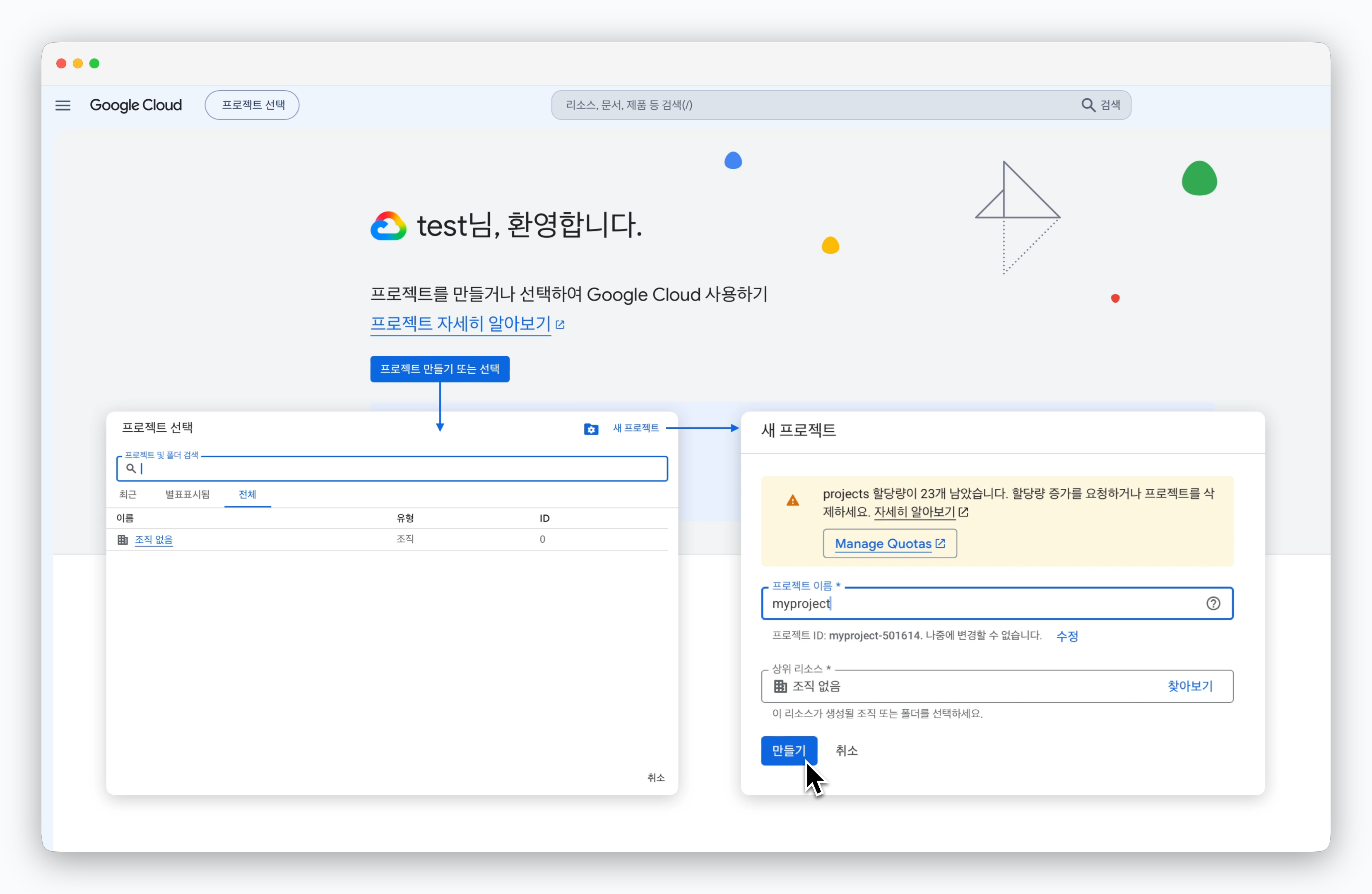
Task: Click 수정 to edit the project ID
Action: coord(1067,636)
